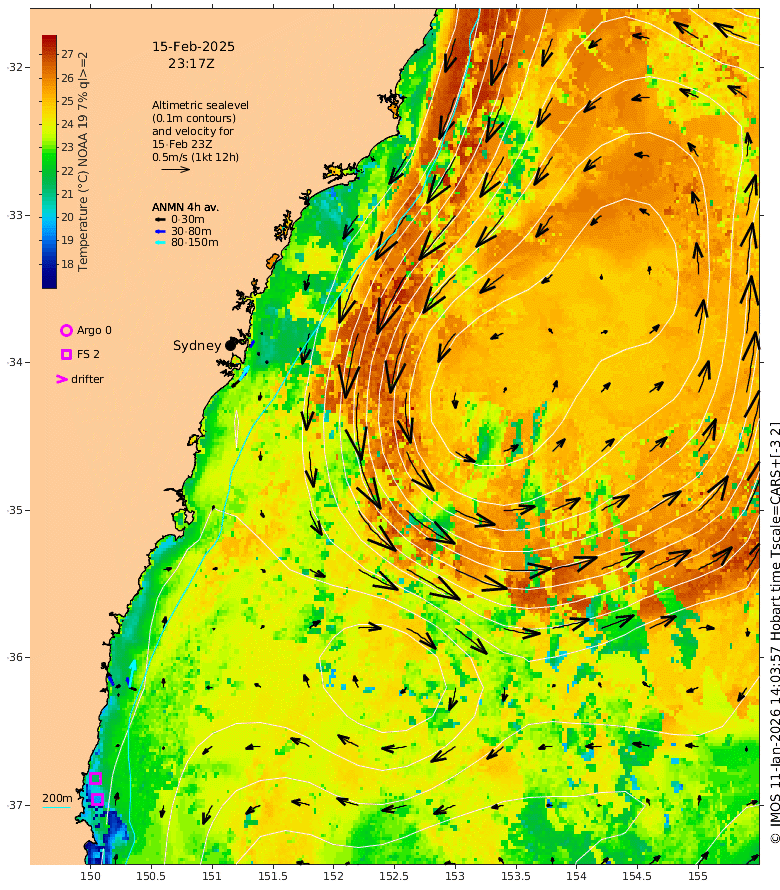The width and height of the screenshot is (780, 890).
Task: Click the velocity scale reference arrow
Action: [x=175, y=169]
